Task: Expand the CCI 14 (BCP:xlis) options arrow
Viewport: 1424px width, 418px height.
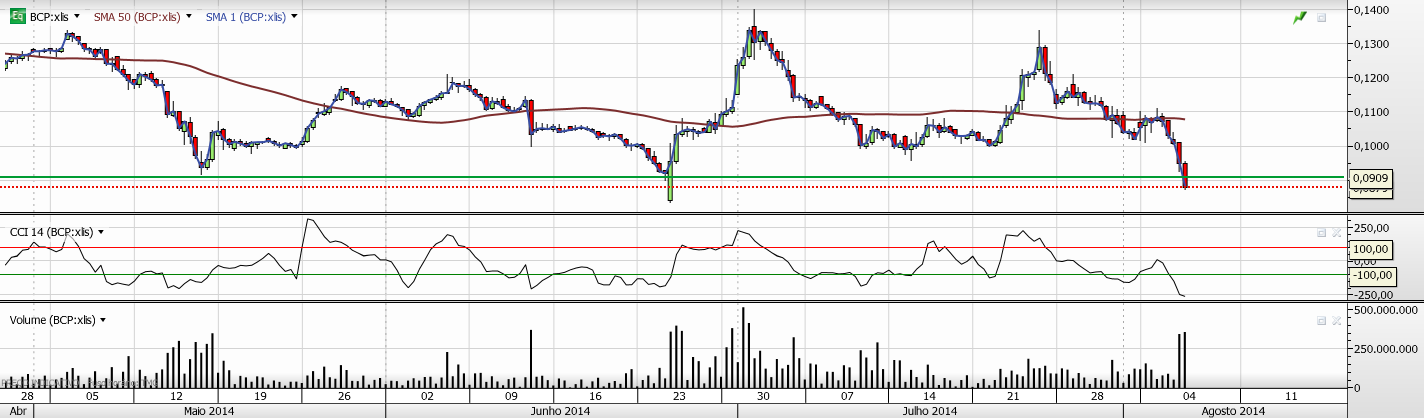Action: click(101, 232)
